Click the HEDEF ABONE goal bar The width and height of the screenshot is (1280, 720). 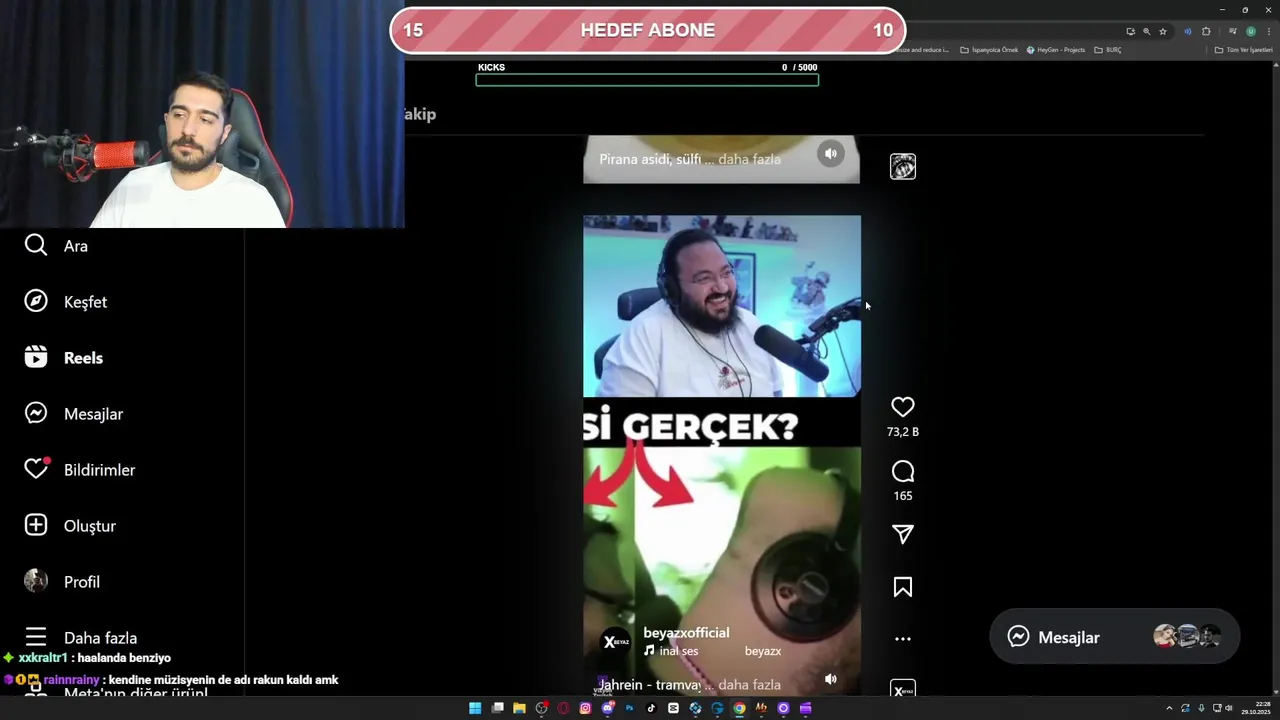tap(647, 30)
